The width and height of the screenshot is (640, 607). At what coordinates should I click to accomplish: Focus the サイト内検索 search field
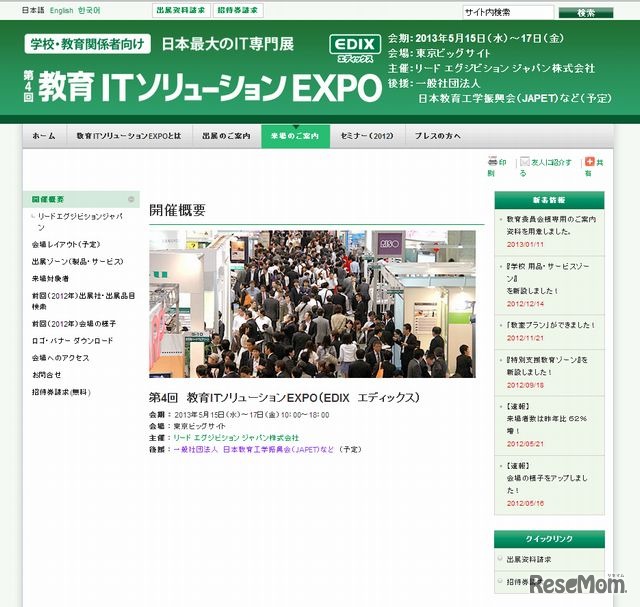[x=508, y=13]
